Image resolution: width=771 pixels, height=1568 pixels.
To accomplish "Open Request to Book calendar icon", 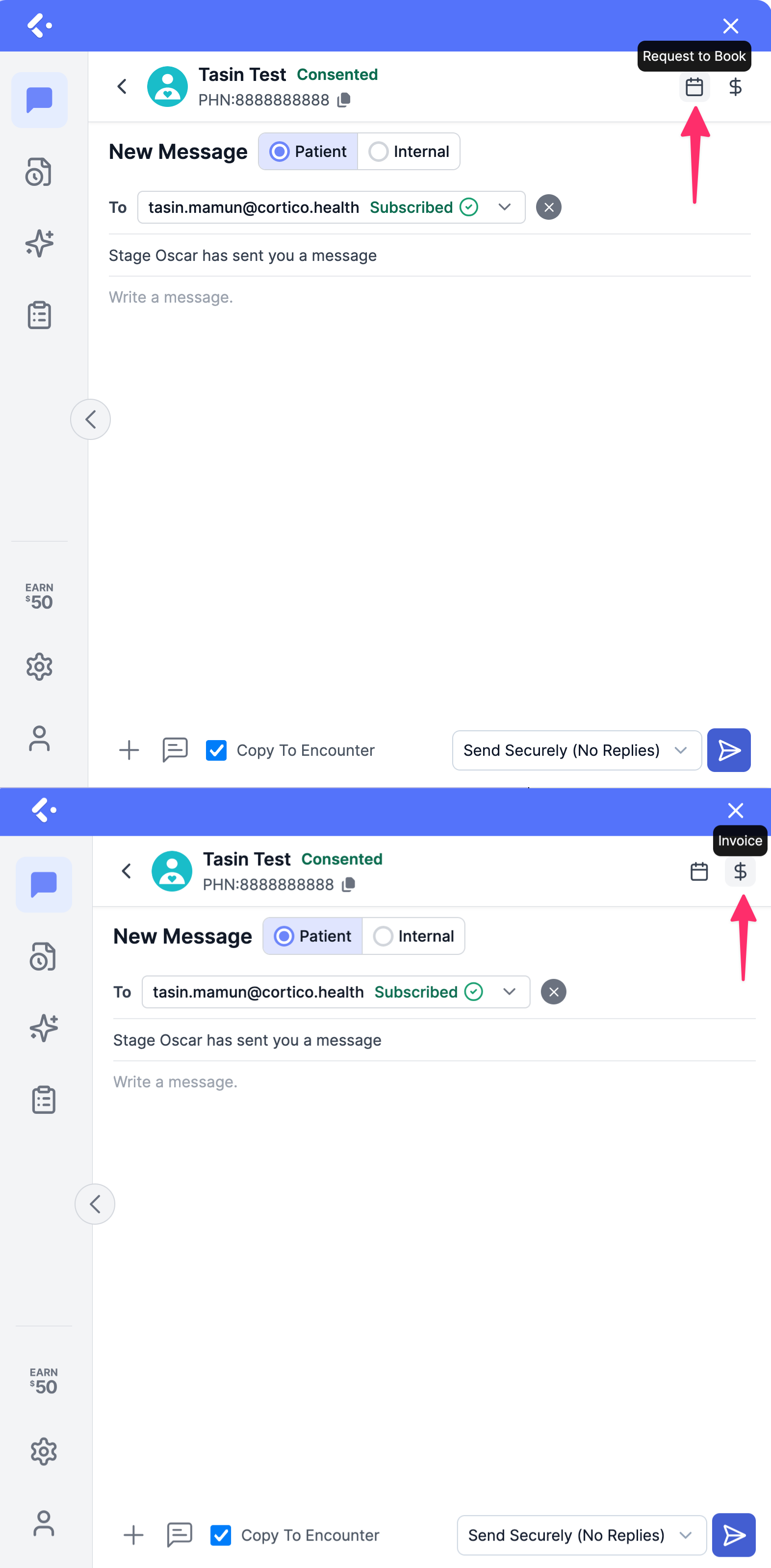I will 694,86.
